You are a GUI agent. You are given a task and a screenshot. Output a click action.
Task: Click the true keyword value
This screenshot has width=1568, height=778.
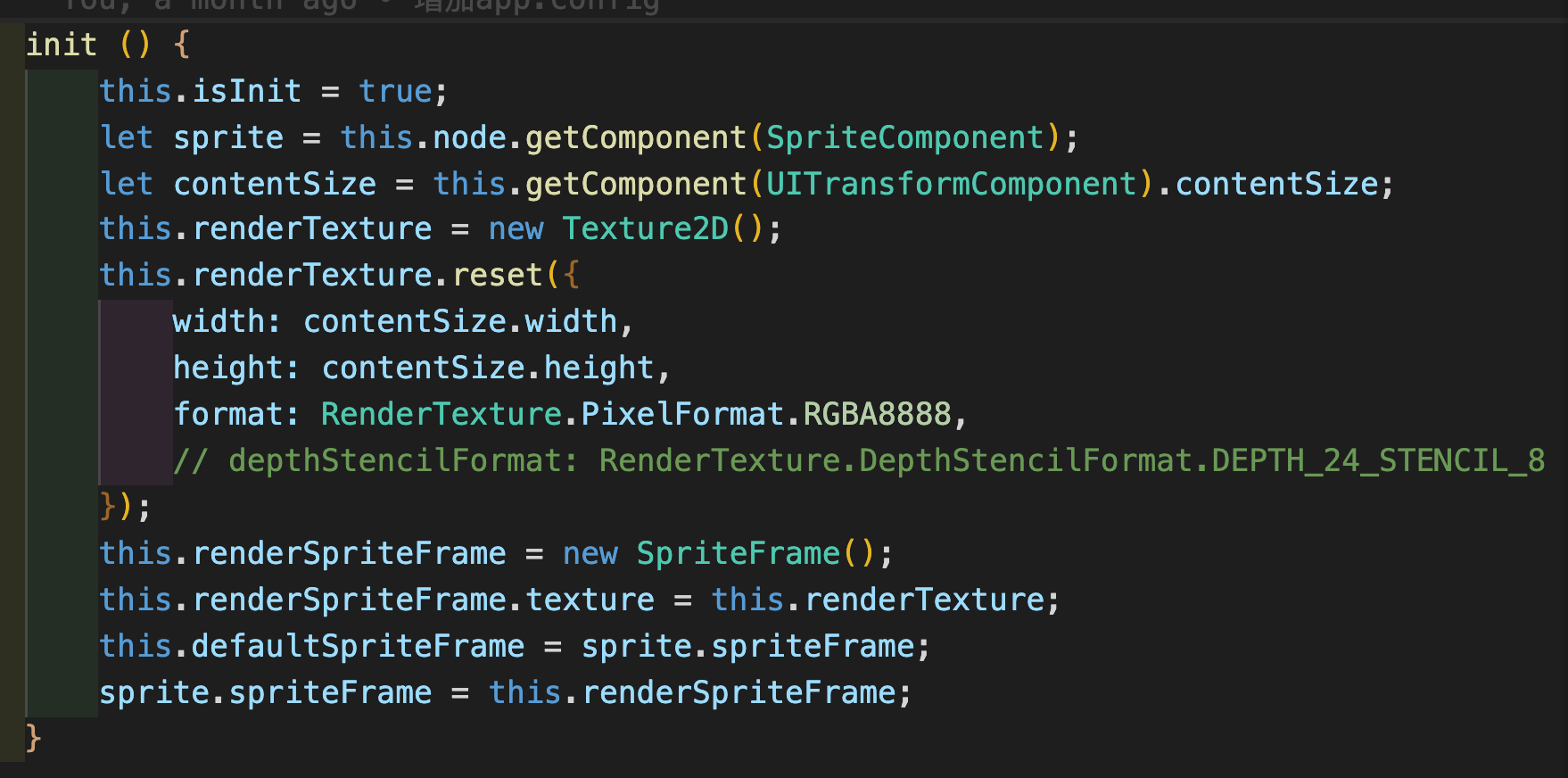(x=395, y=91)
